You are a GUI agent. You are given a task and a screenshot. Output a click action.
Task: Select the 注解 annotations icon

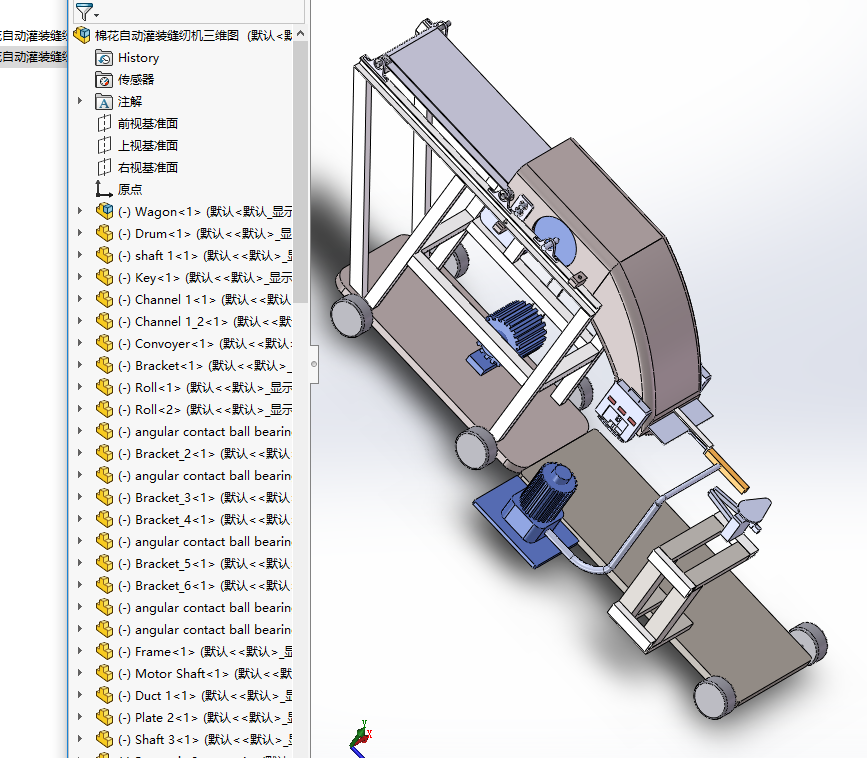(103, 101)
